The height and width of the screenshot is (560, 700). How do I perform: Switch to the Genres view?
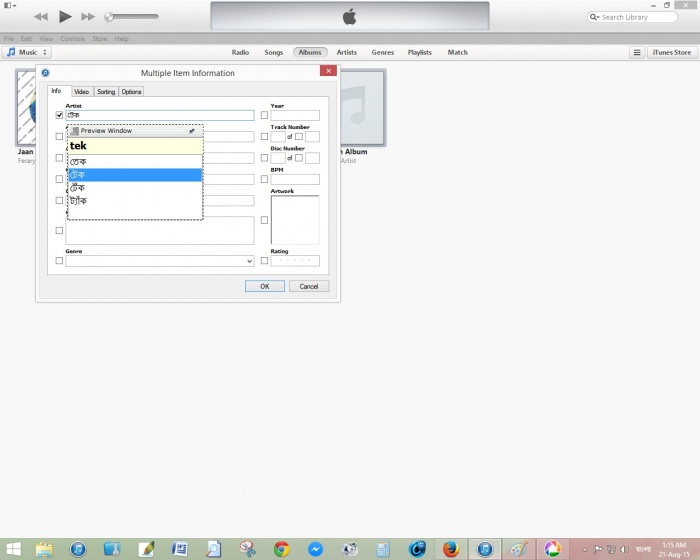click(383, 52)
